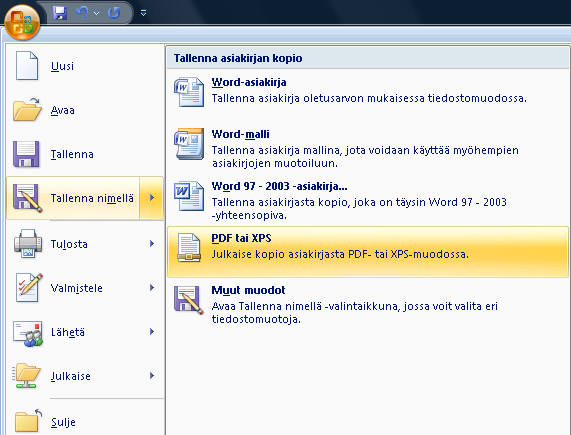Click the Word-asiakirja document icon
The image size is (571, 435).
189,91
